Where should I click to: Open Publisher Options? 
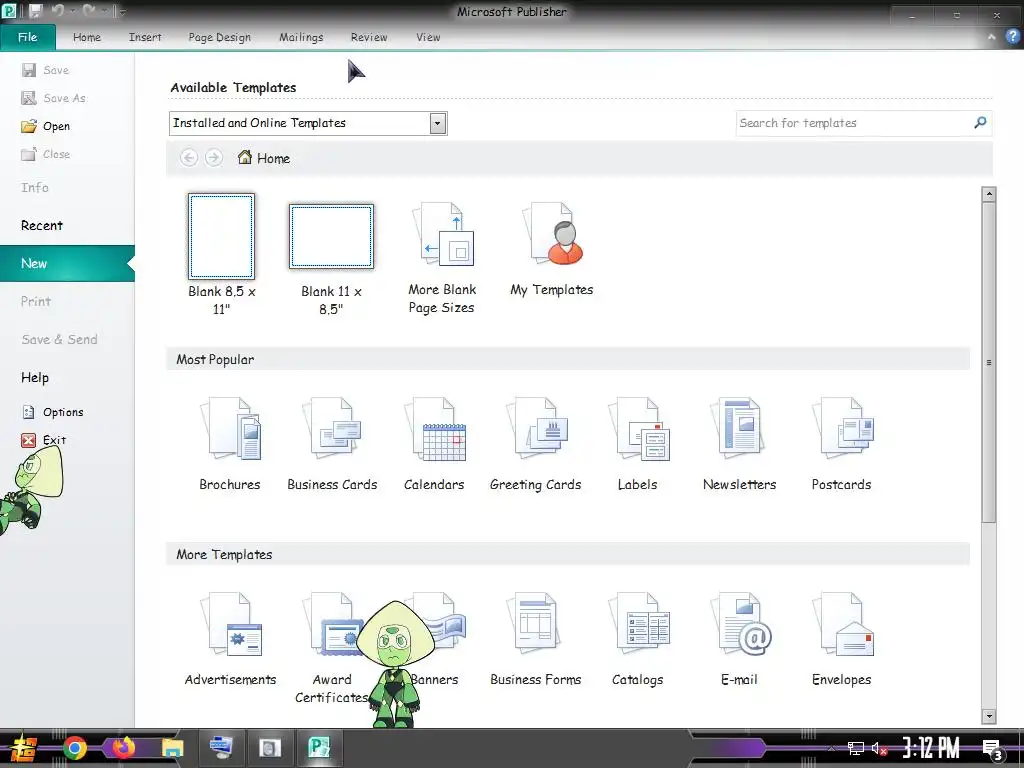click(x=53, y=412)
